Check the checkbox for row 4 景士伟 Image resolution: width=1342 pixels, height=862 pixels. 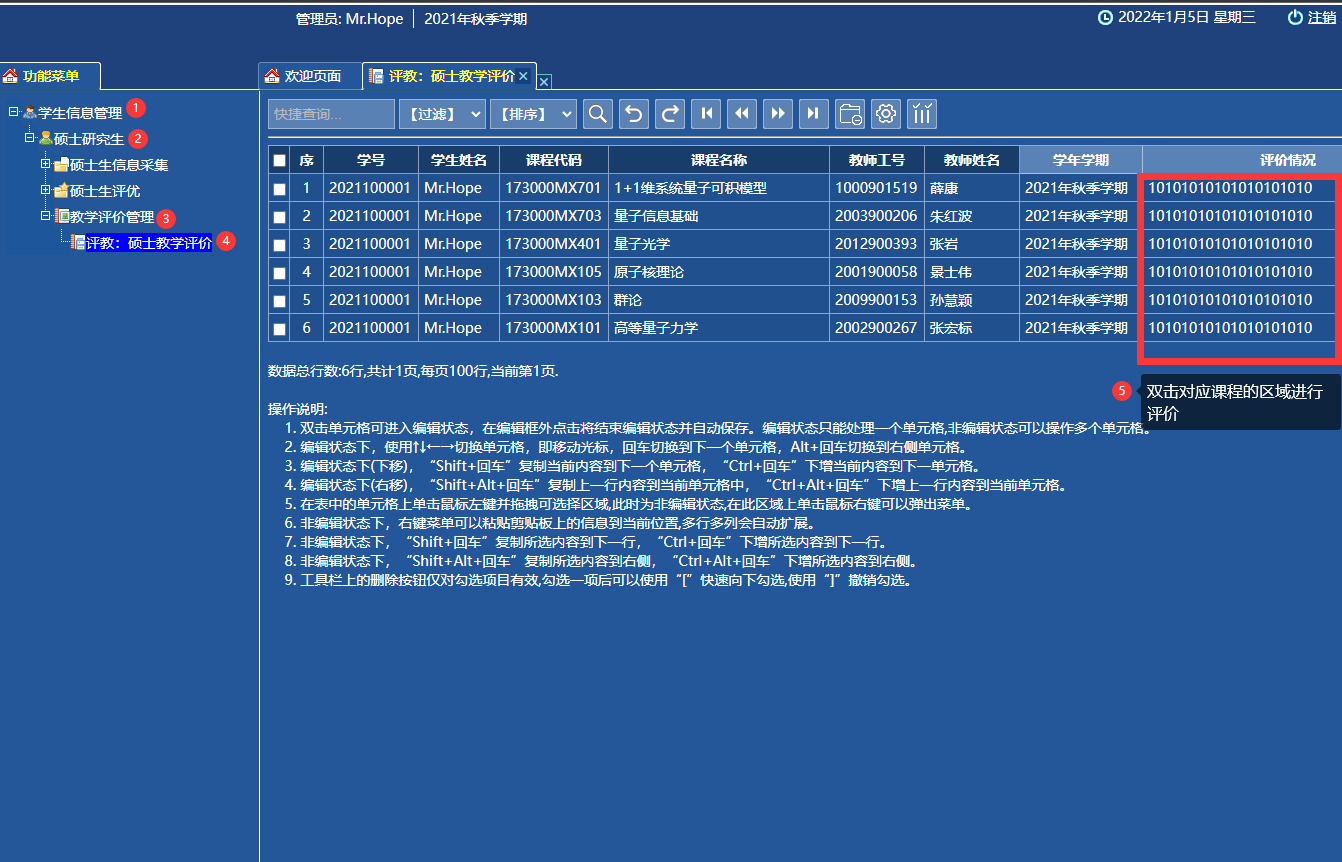pyautogui.click(x=279, y=272)
